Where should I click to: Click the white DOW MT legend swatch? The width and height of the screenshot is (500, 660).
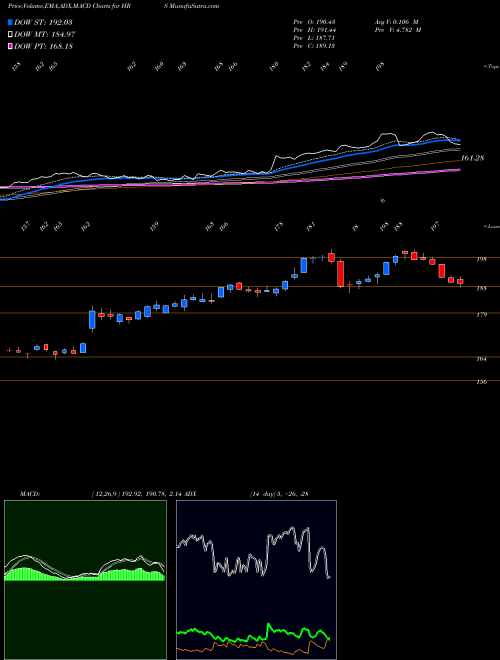pyautogui.click(x=11, y=35)
